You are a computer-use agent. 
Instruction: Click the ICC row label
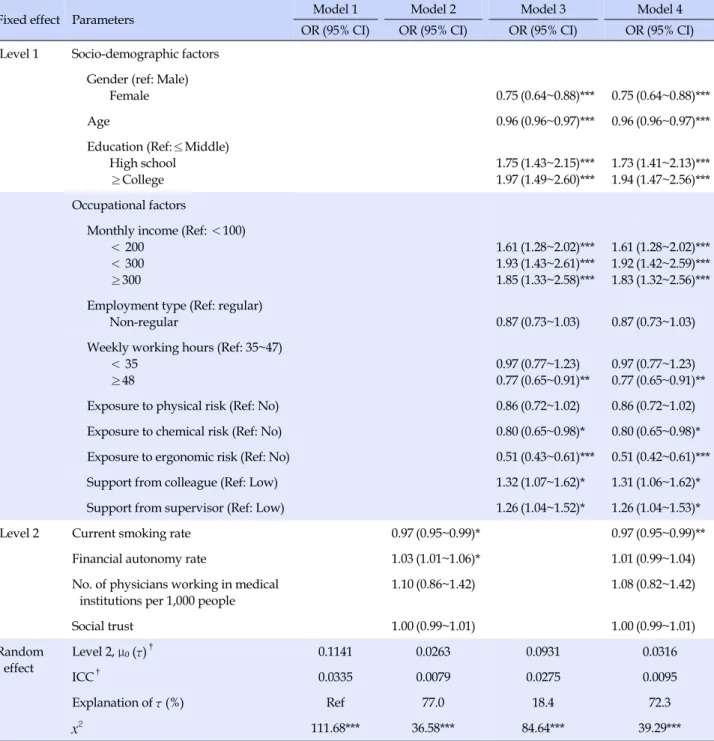[x=86, y=676]
